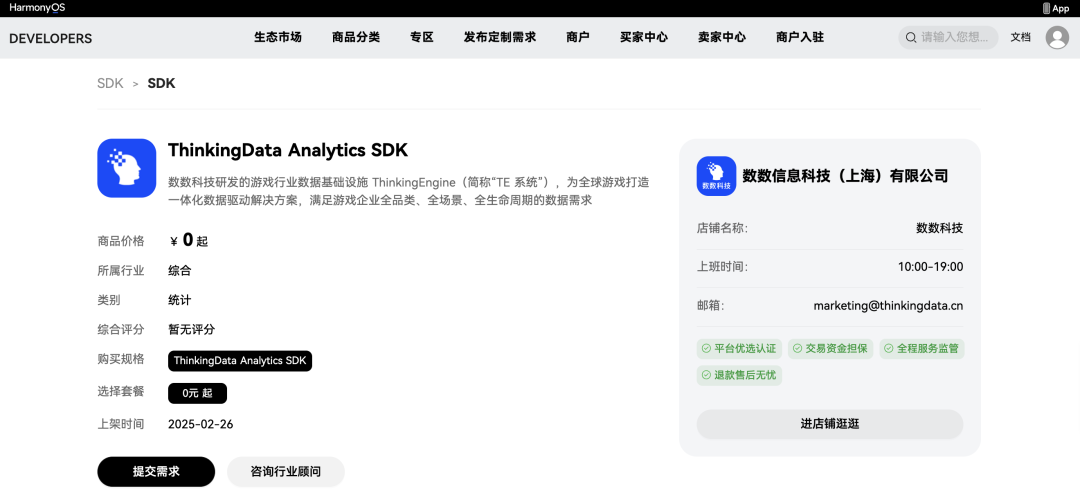
Task: Click the 暂无评分 rating text
Action: [191, 329]
